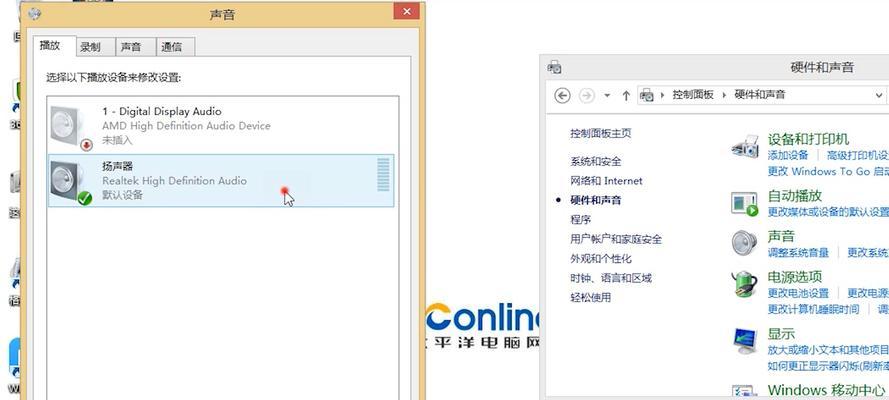
Task: Select the 播放 tab
Action: tap(54, 46)
